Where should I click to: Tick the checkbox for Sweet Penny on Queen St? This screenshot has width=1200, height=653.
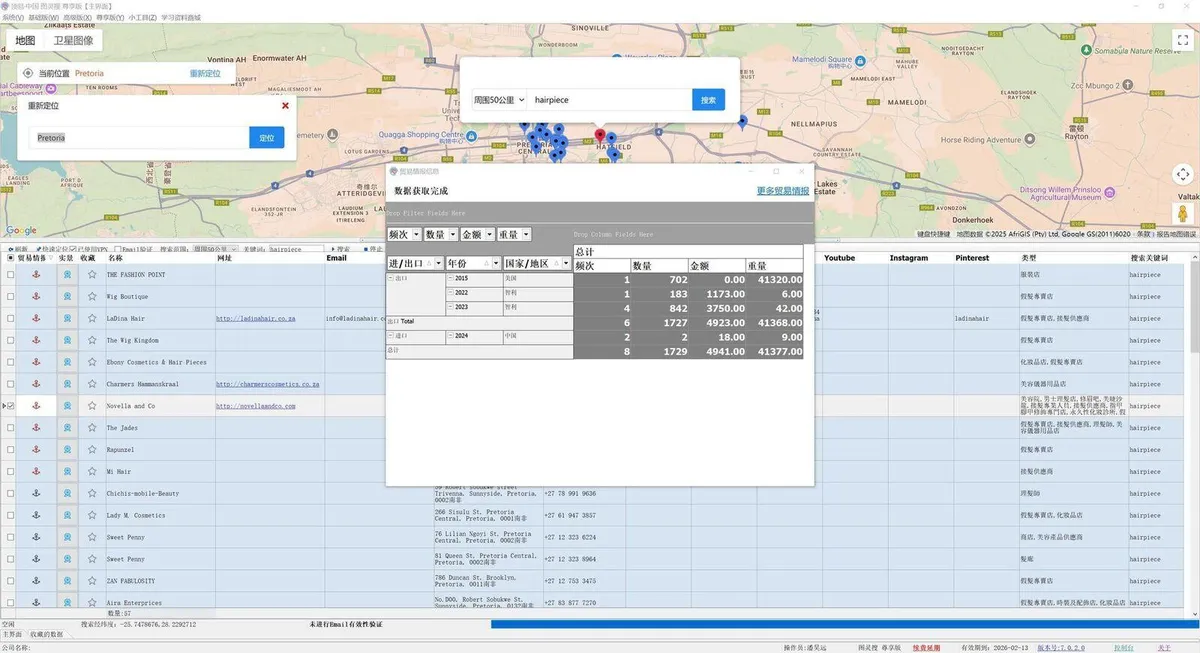click(x=10, y=559)
